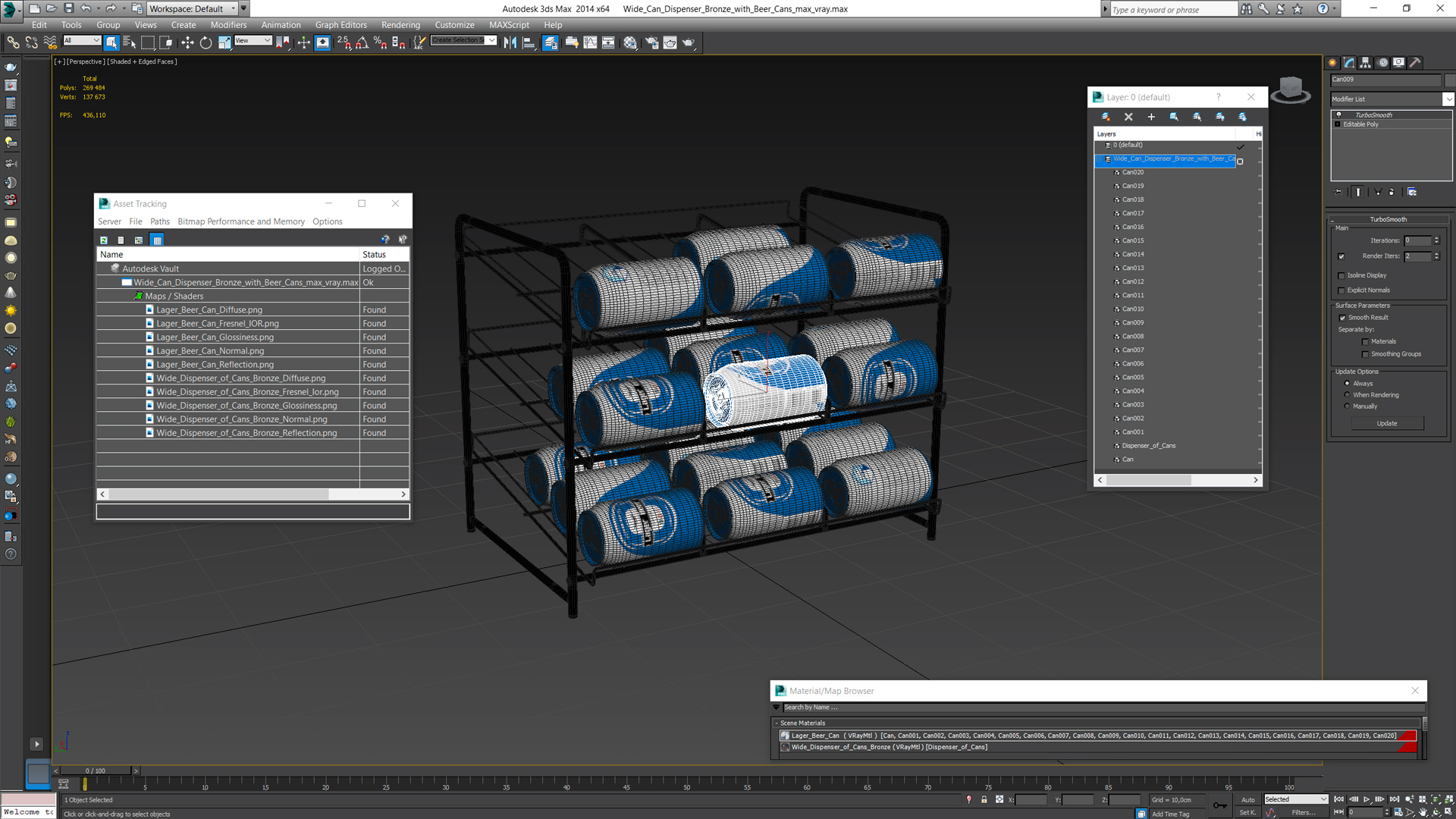Choose the Select and Rotate tool
The height and width of the screenshot is (819, 1456).
point(206,42)
